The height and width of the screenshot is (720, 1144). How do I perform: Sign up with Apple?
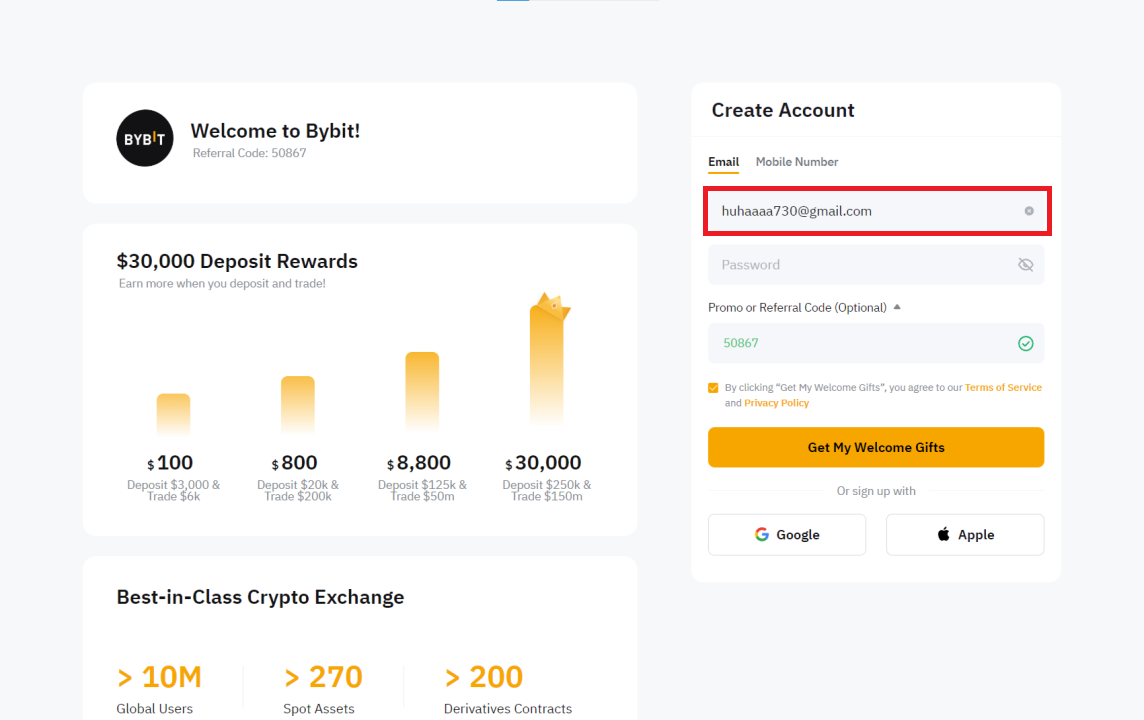(x=965, y=535)
